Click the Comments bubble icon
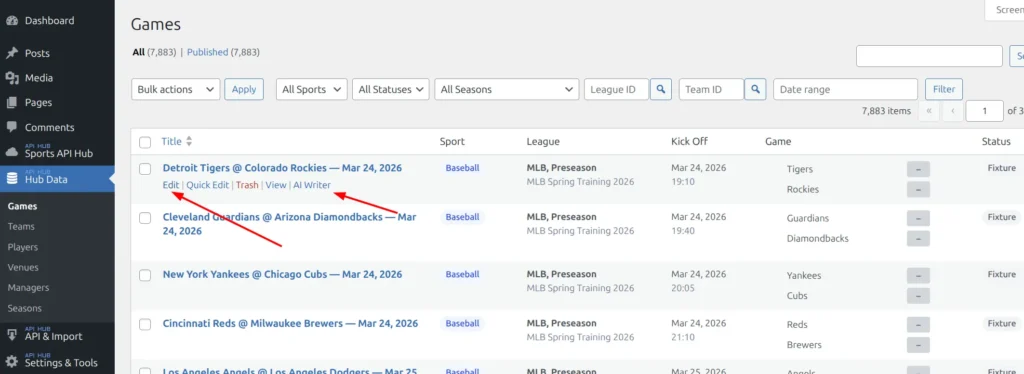Image resolution: width=1024 pixels, height=374 pixels. 11,127
